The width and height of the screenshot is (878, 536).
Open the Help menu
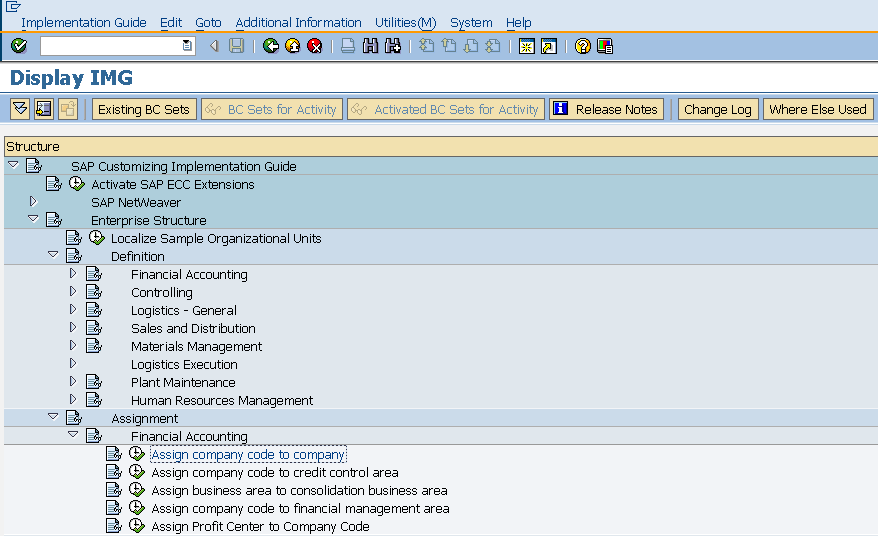point(519,22)
